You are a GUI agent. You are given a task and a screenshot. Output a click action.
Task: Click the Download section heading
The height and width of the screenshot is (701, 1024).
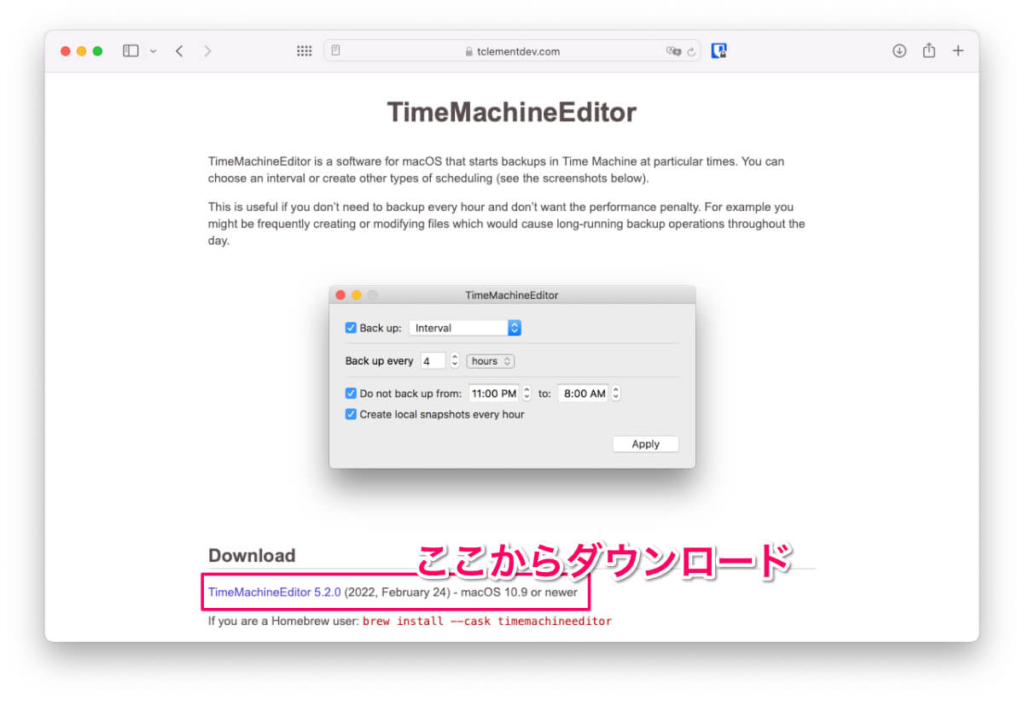[x=251, y=555]
